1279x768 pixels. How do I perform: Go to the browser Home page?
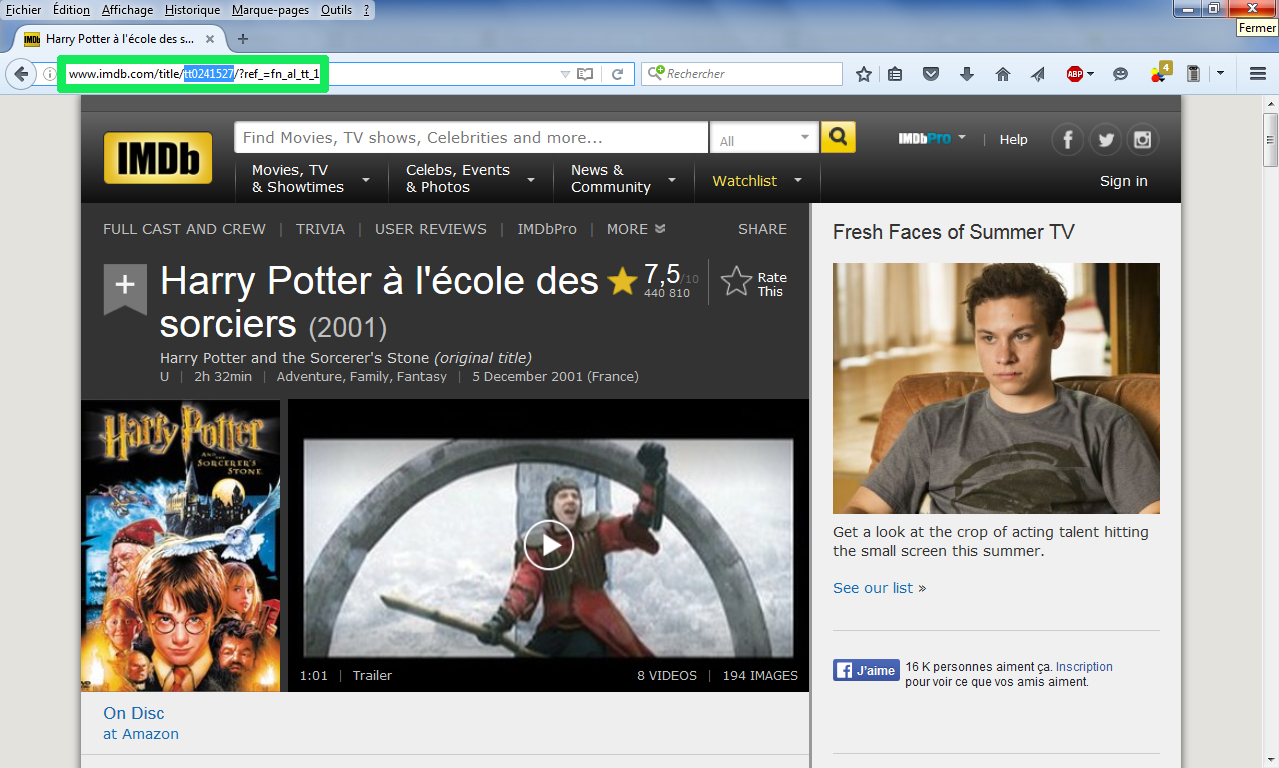[x=1003, y=74]
